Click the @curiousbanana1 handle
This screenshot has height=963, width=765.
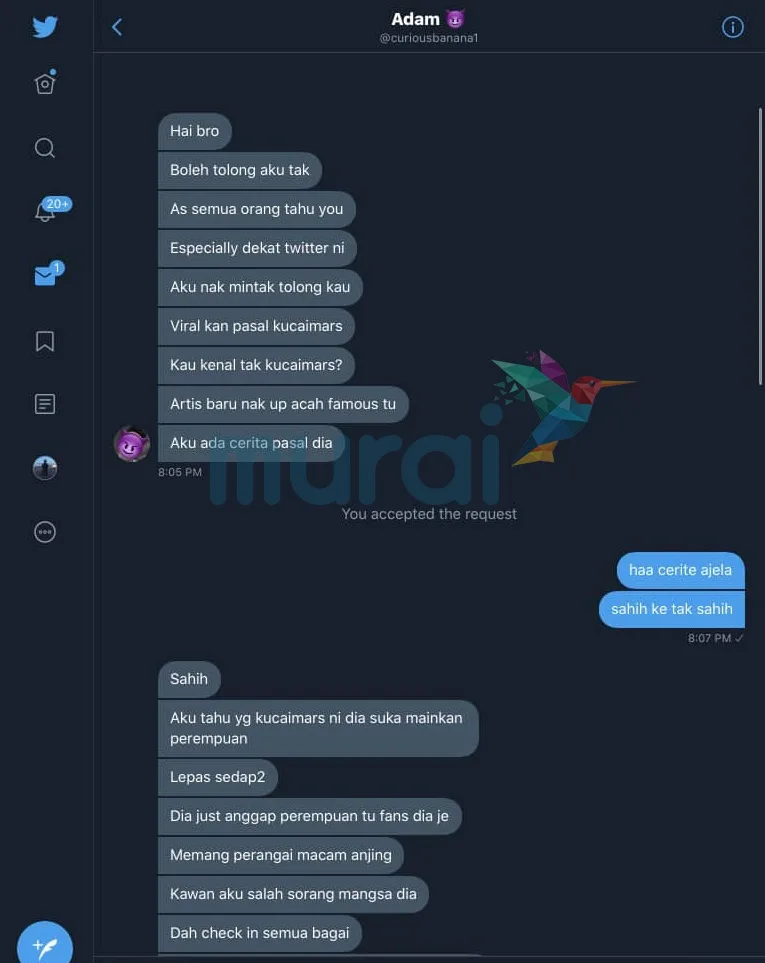coord(429,38)
